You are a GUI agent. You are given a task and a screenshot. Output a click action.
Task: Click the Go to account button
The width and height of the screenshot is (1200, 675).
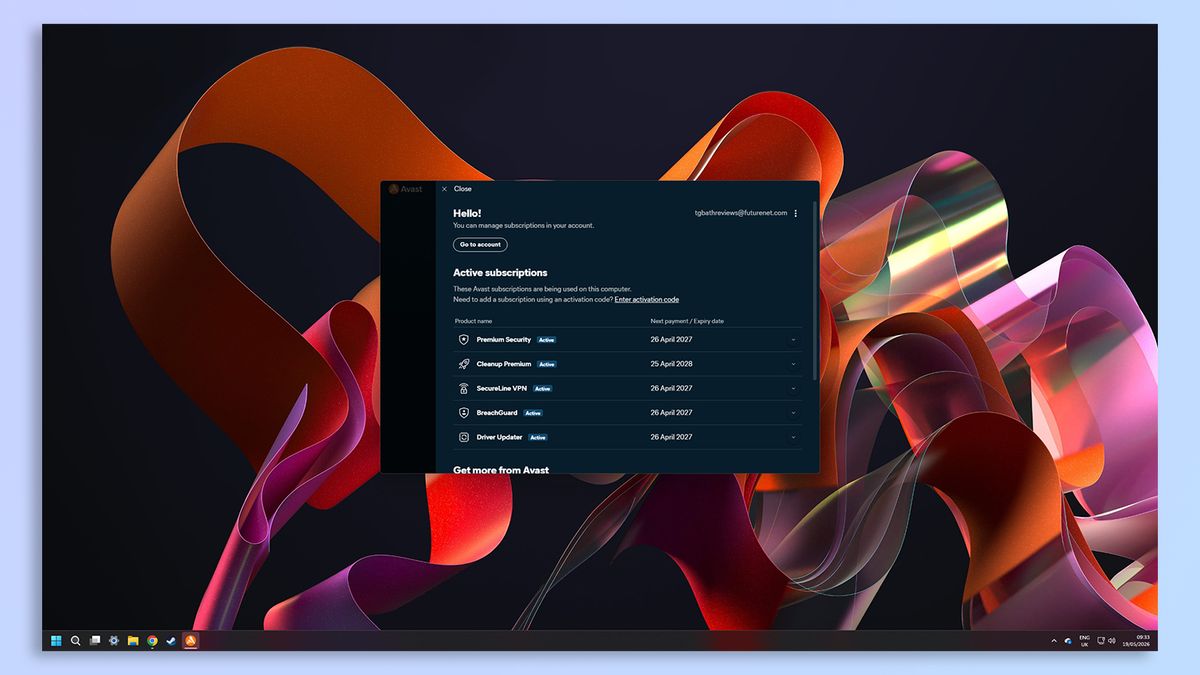point(480,245)
